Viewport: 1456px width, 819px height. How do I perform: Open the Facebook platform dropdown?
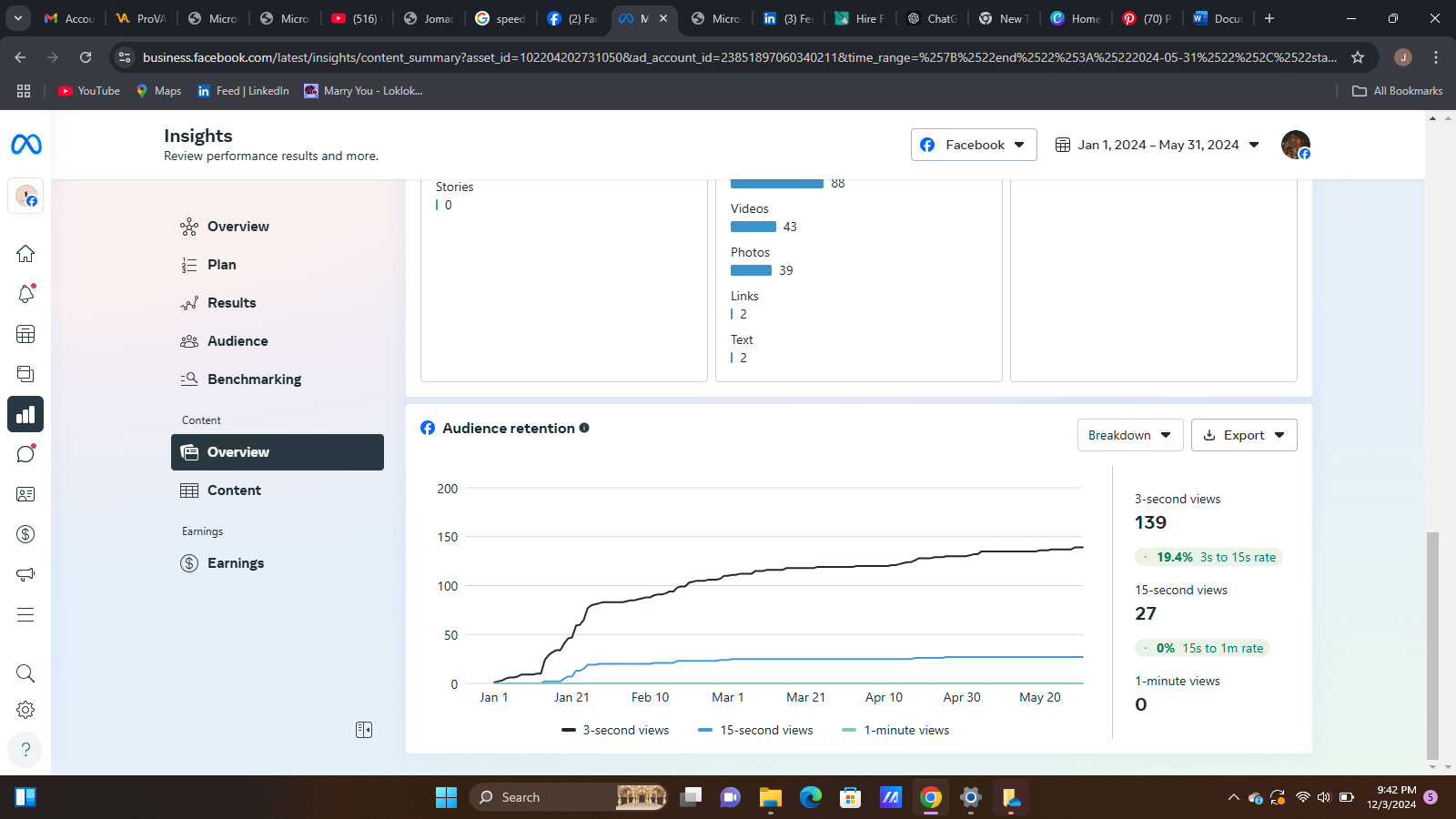point(973,145)
